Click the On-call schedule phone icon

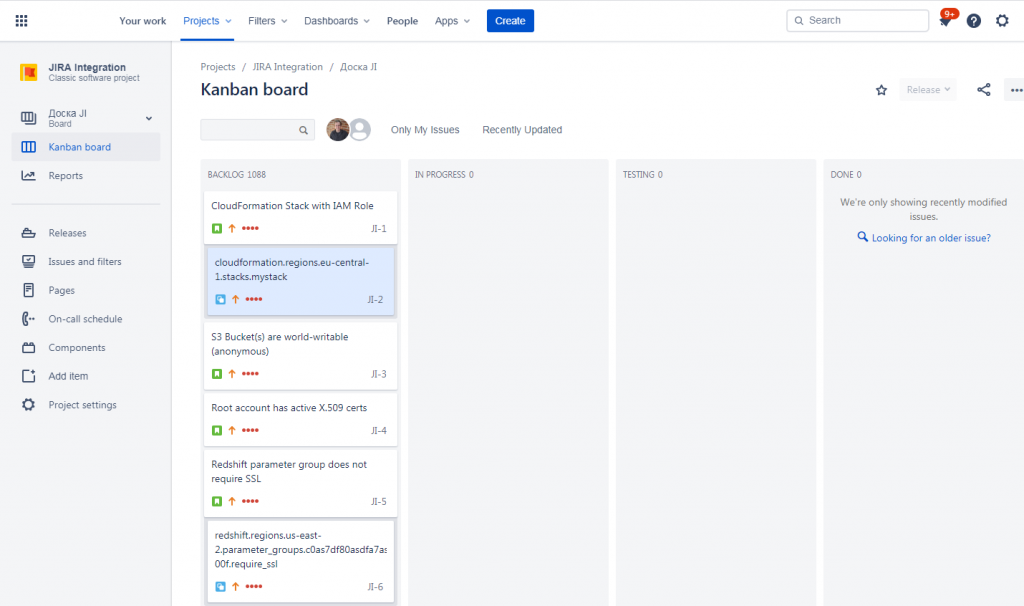pos(28,319)
